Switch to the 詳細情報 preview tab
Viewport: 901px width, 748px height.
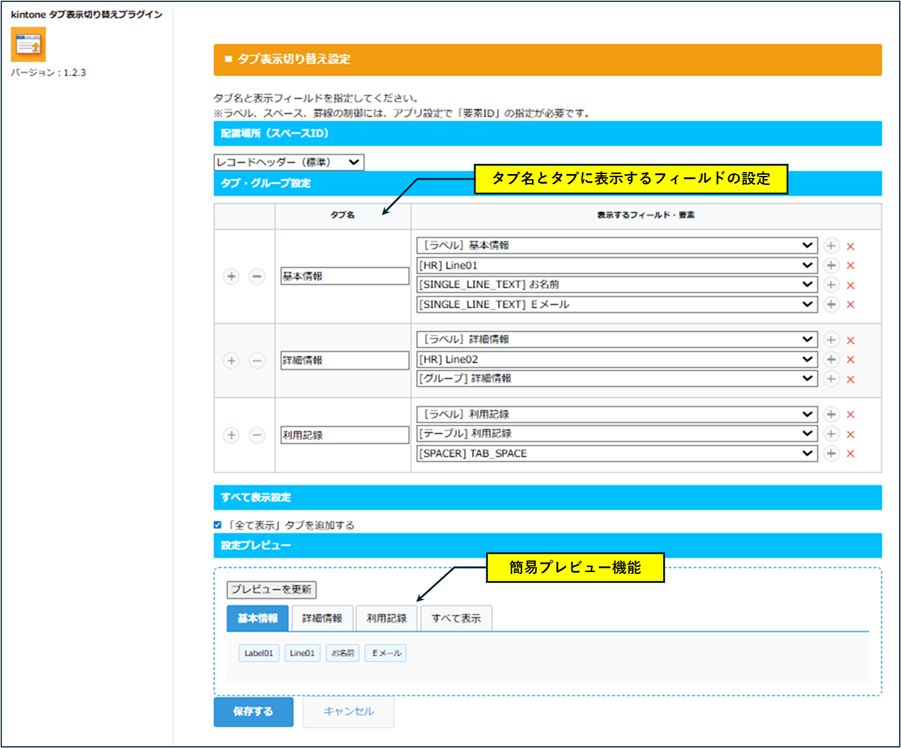323,618
